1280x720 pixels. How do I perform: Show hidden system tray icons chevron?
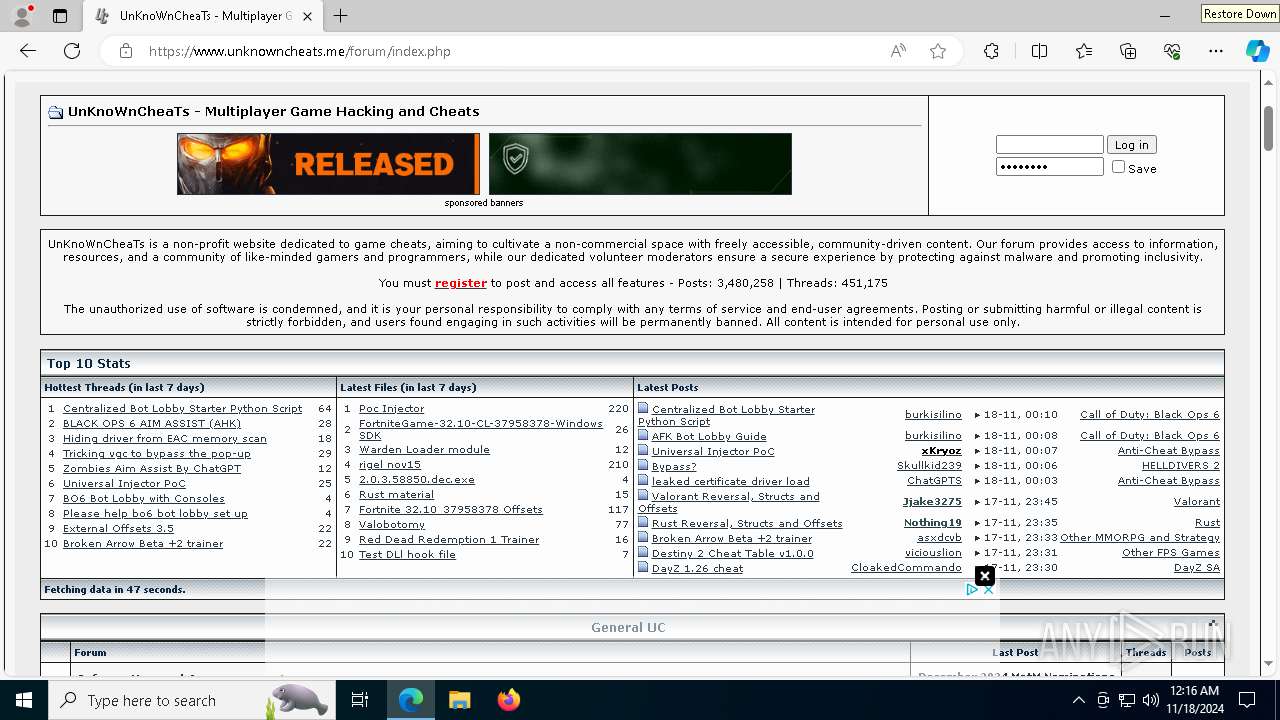click(x=1078, y=700)
